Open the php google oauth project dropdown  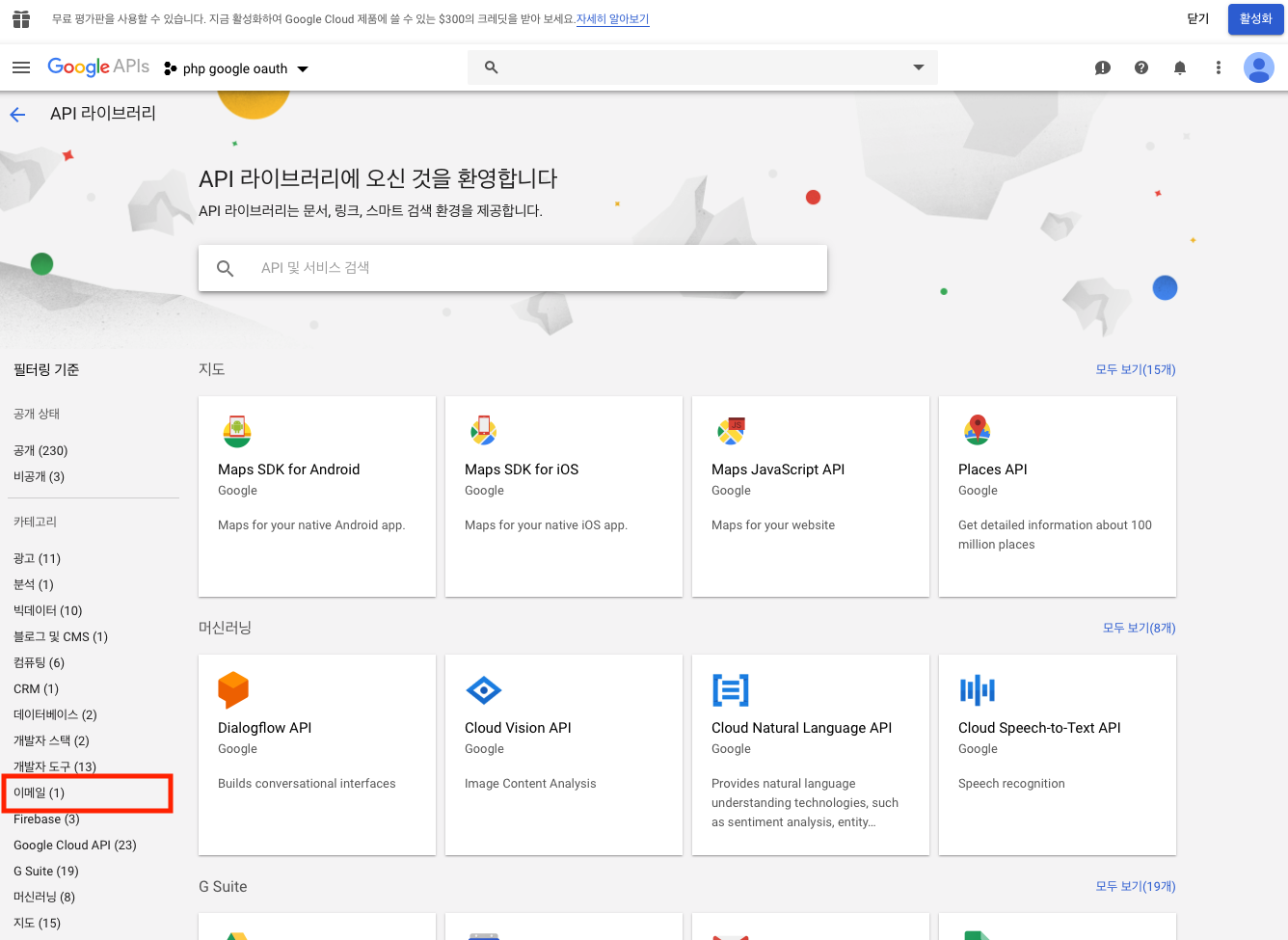tap(236, 68)
